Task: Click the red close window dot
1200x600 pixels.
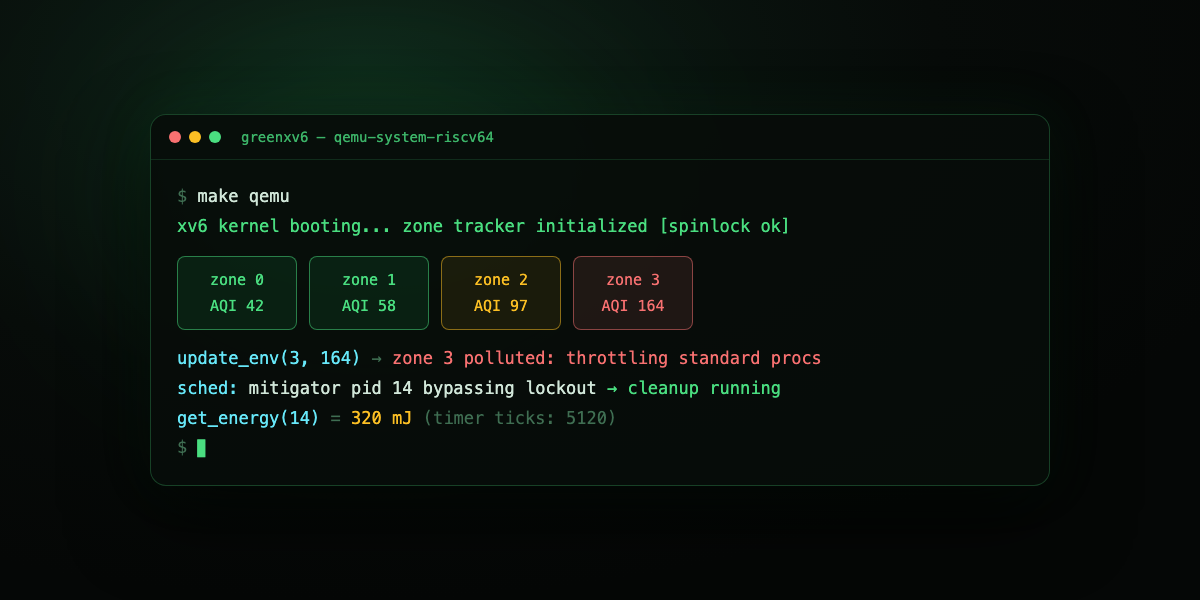Action: tap(175, 137)
